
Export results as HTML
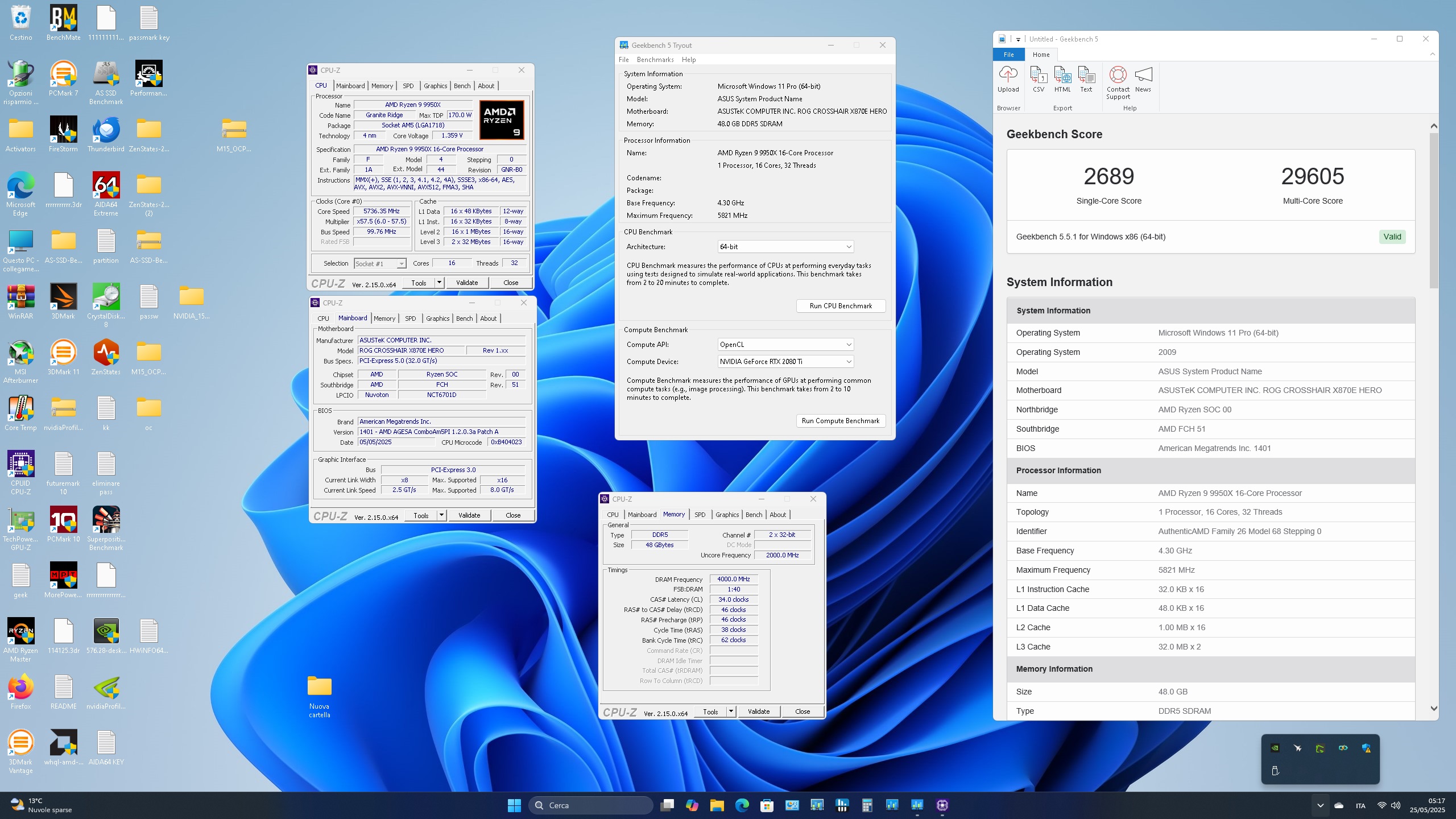coord(1062,79)
